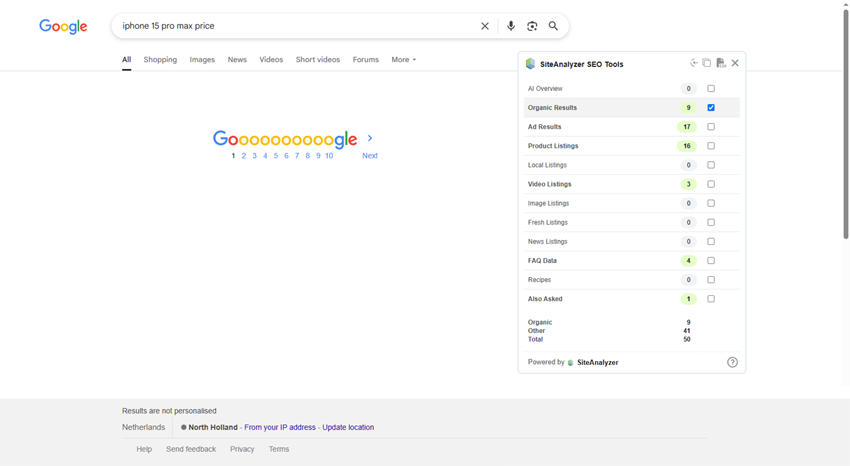Open the SiteAnalyzer help question mark icon
This screenshot has height=466, width=850.
coord(732,363)
